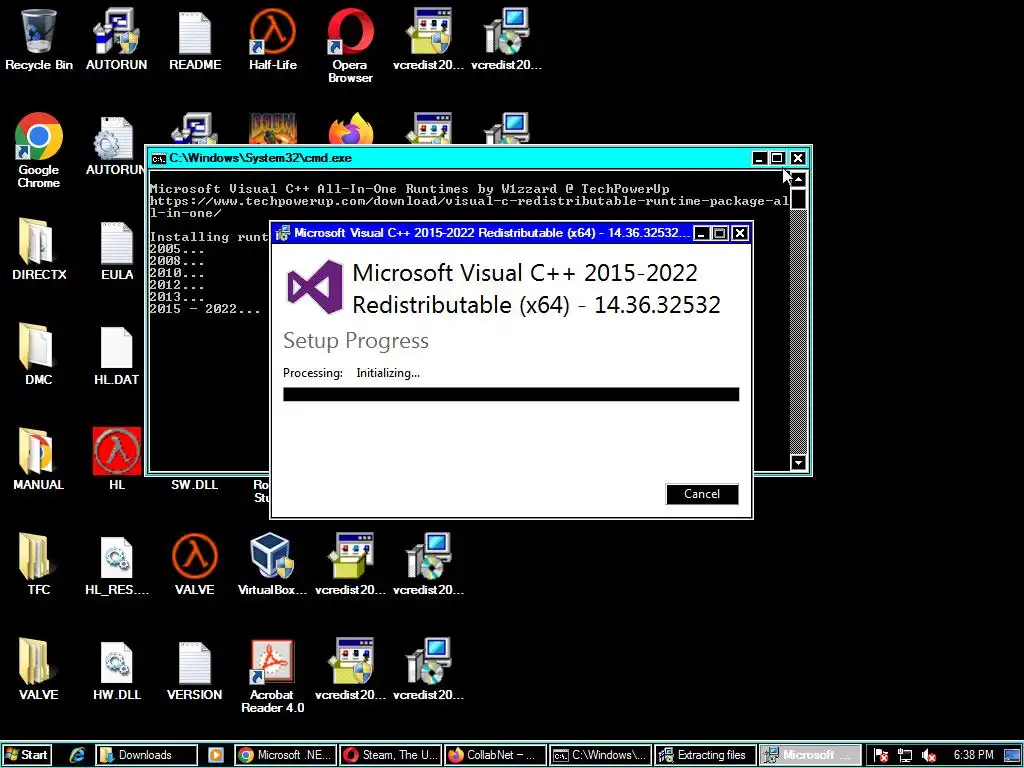This screenshot has width=1024, height=768.
Task: Click the Visual C++ installer title bar icon
Action: [282, 233]
